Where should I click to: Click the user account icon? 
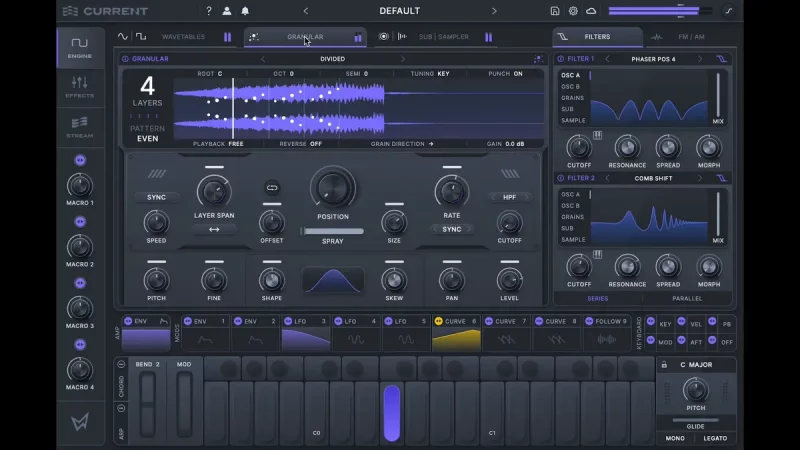[227, 11]
